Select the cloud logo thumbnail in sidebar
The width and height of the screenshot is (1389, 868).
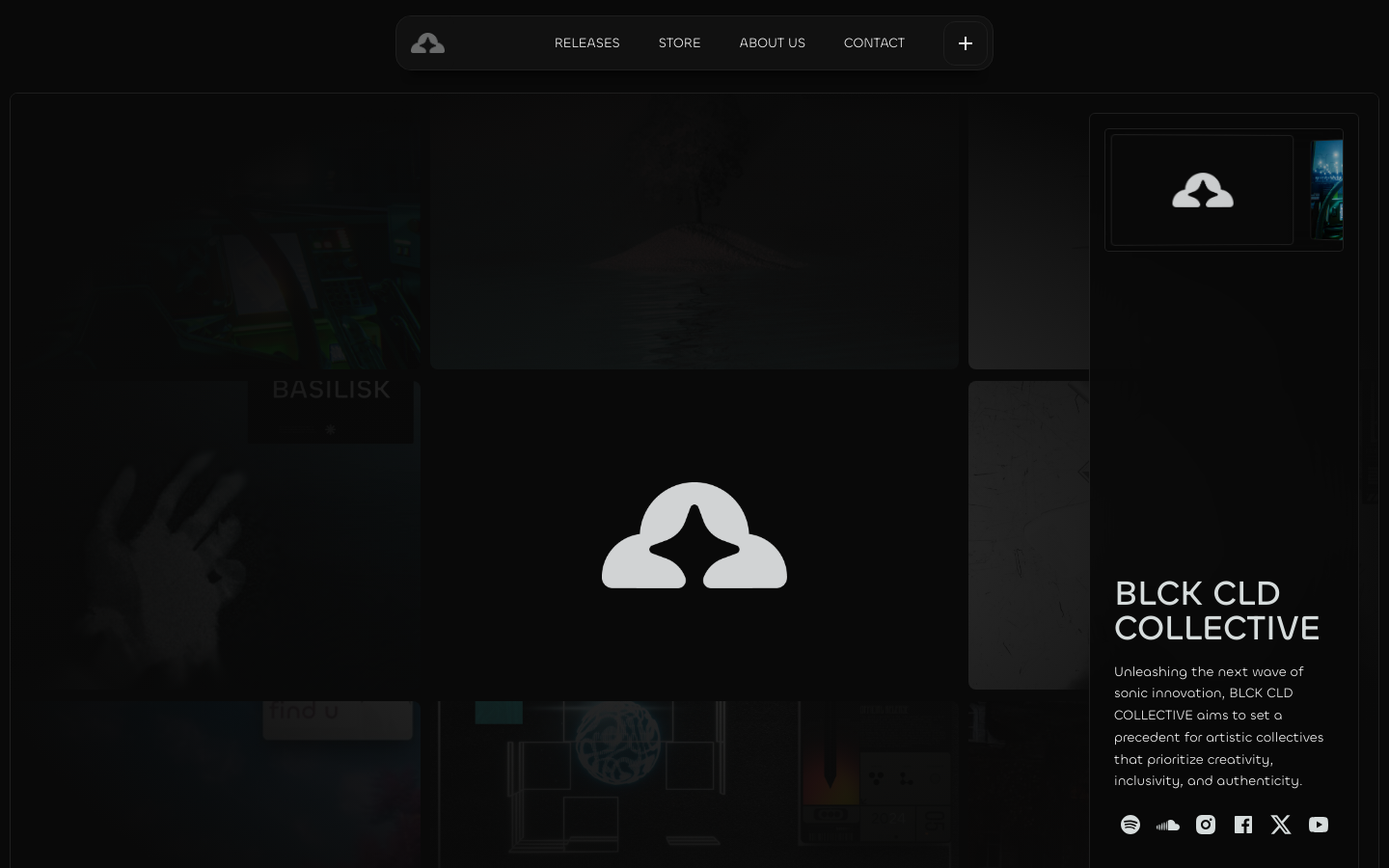point(1202,190)
